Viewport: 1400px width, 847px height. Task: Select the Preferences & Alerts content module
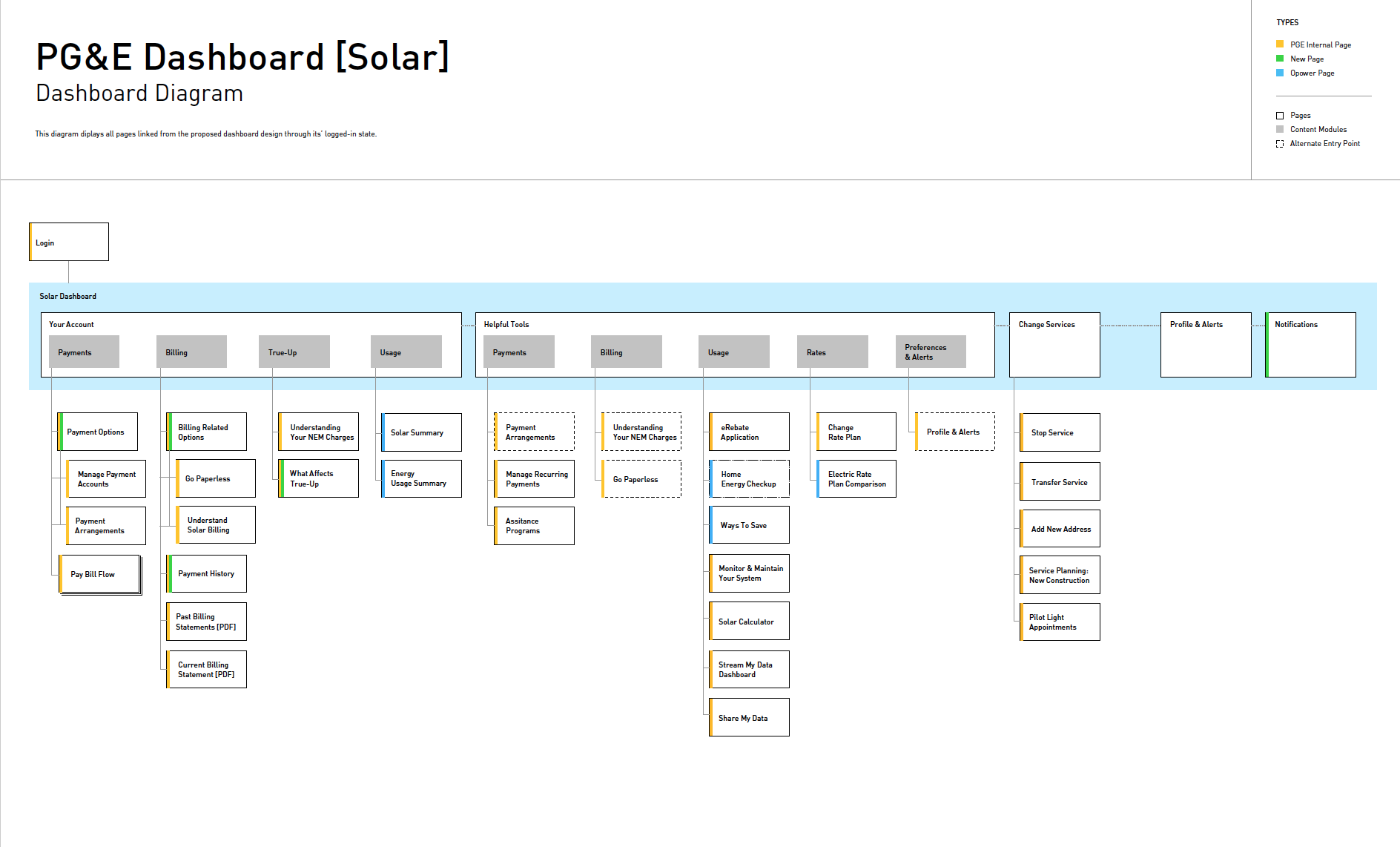point(931,352)
